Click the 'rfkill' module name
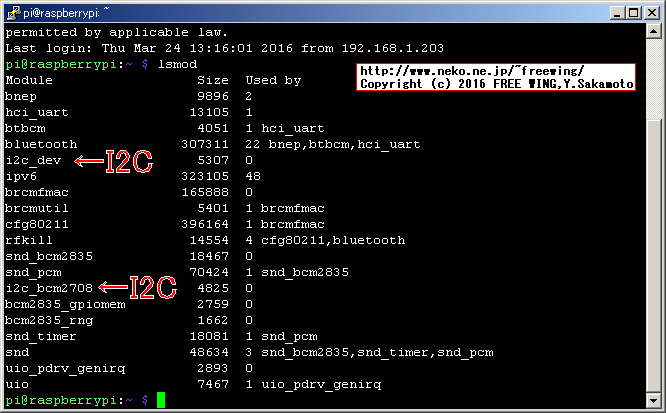666x413 pixels. coord(29,240)
